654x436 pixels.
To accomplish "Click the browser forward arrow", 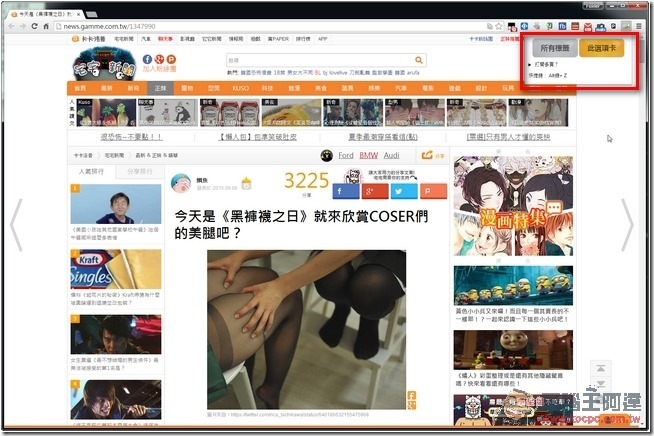I will (23, 26).
